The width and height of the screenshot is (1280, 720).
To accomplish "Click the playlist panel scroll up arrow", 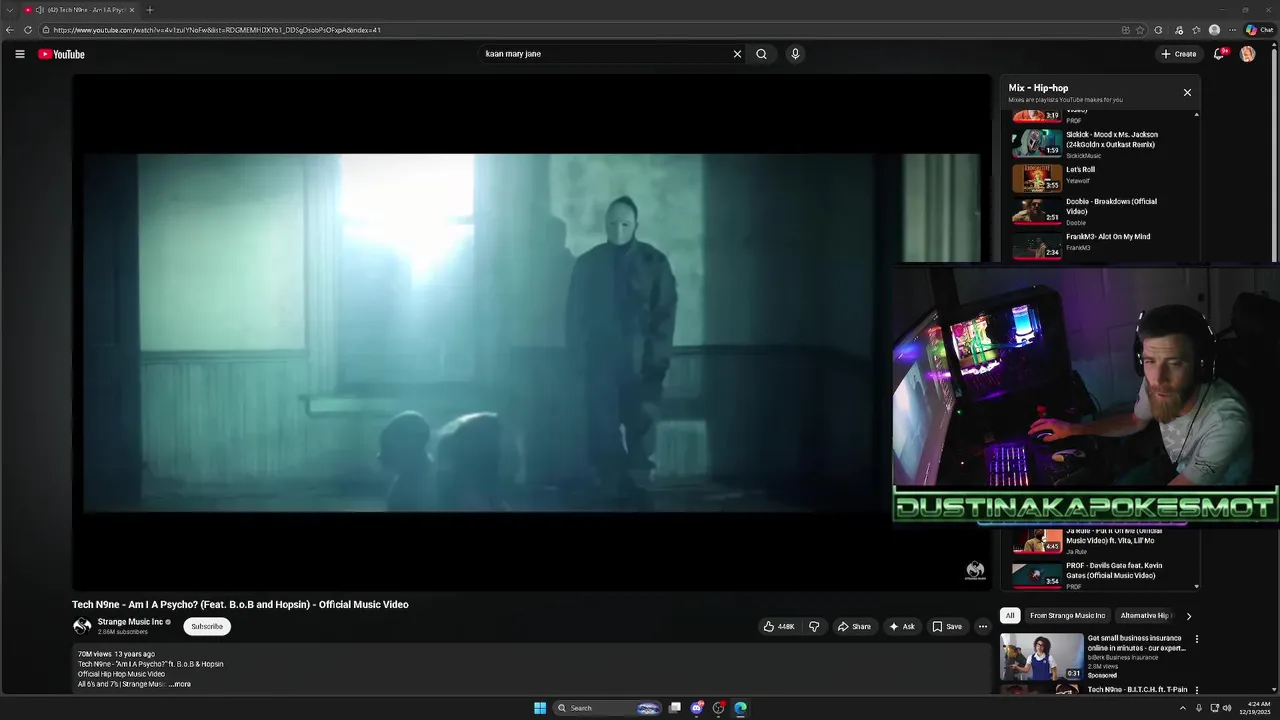I will (x=1197, y=115).
